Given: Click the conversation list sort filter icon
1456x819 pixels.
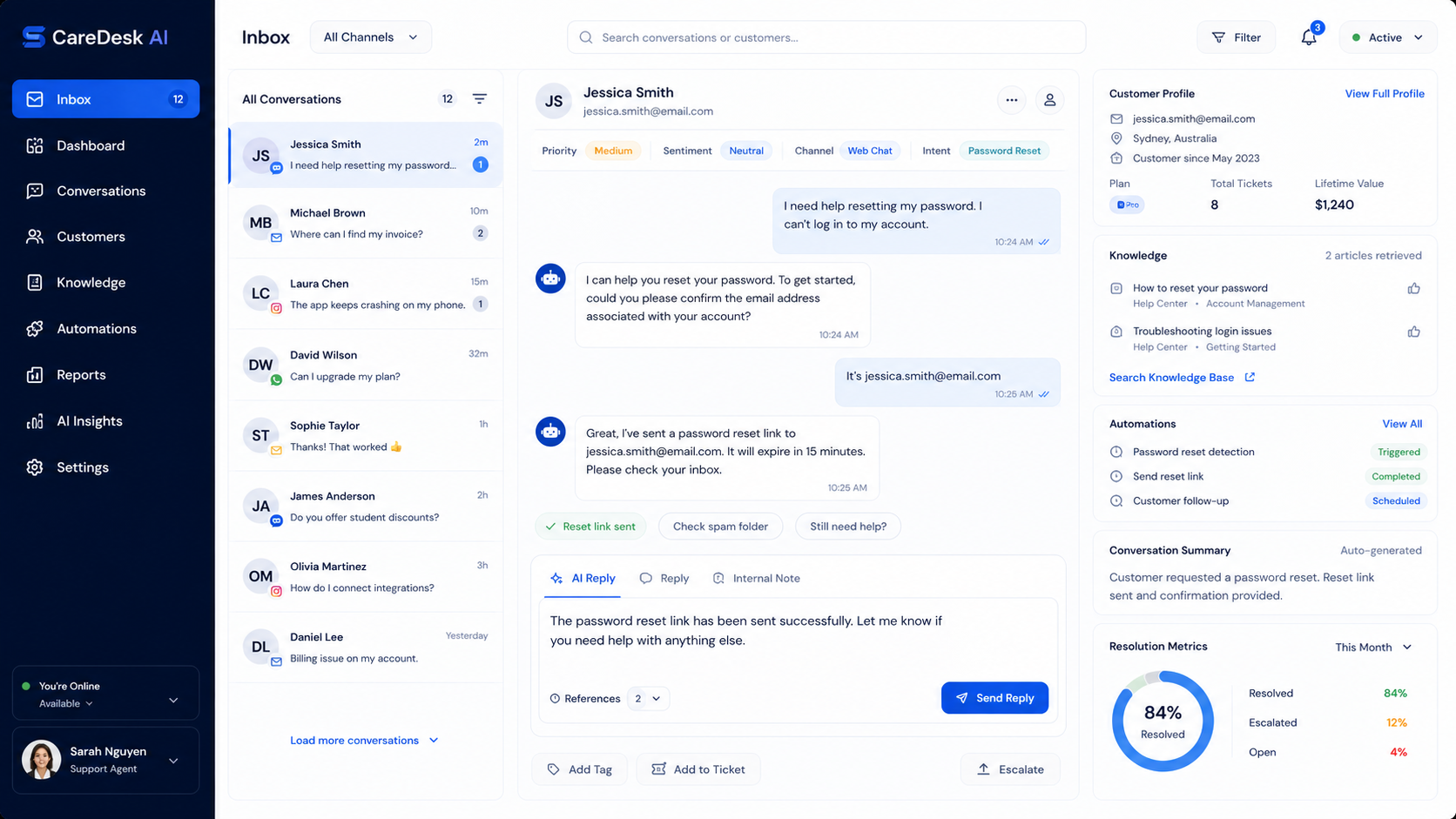Looking at the screenshot, I should pyautogui.click(x=480, y=99).
